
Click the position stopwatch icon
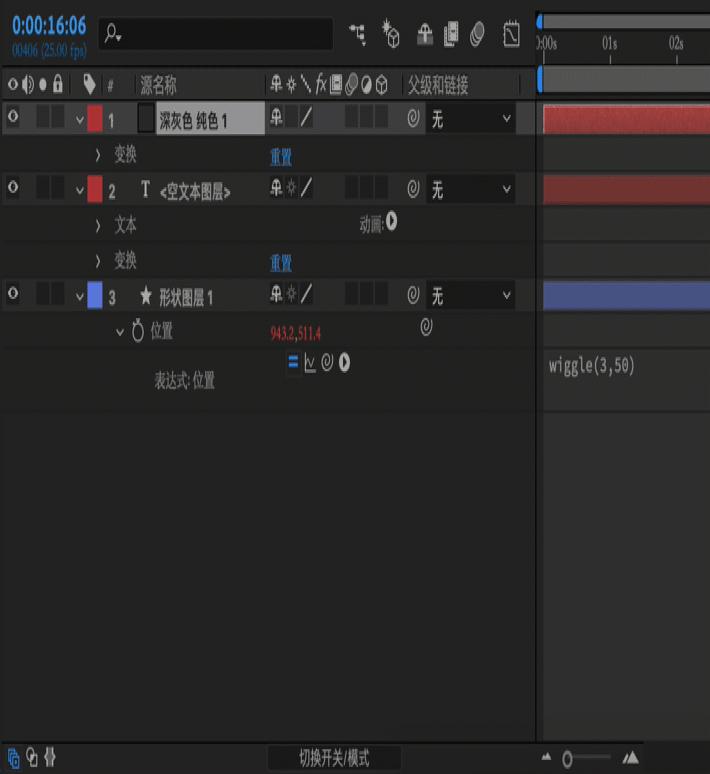(x=138, y=330)
